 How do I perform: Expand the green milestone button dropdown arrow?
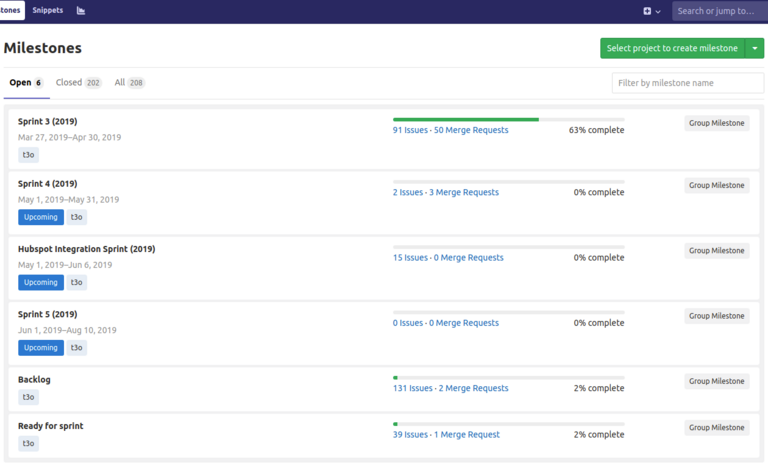pos(755,48)
